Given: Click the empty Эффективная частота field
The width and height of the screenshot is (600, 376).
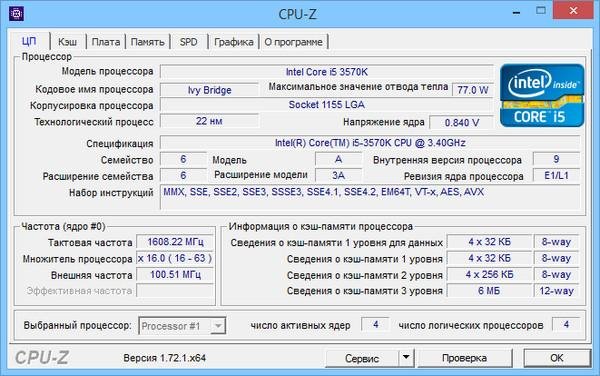Looking at the screenshot, I should click(x=175, y=291).
